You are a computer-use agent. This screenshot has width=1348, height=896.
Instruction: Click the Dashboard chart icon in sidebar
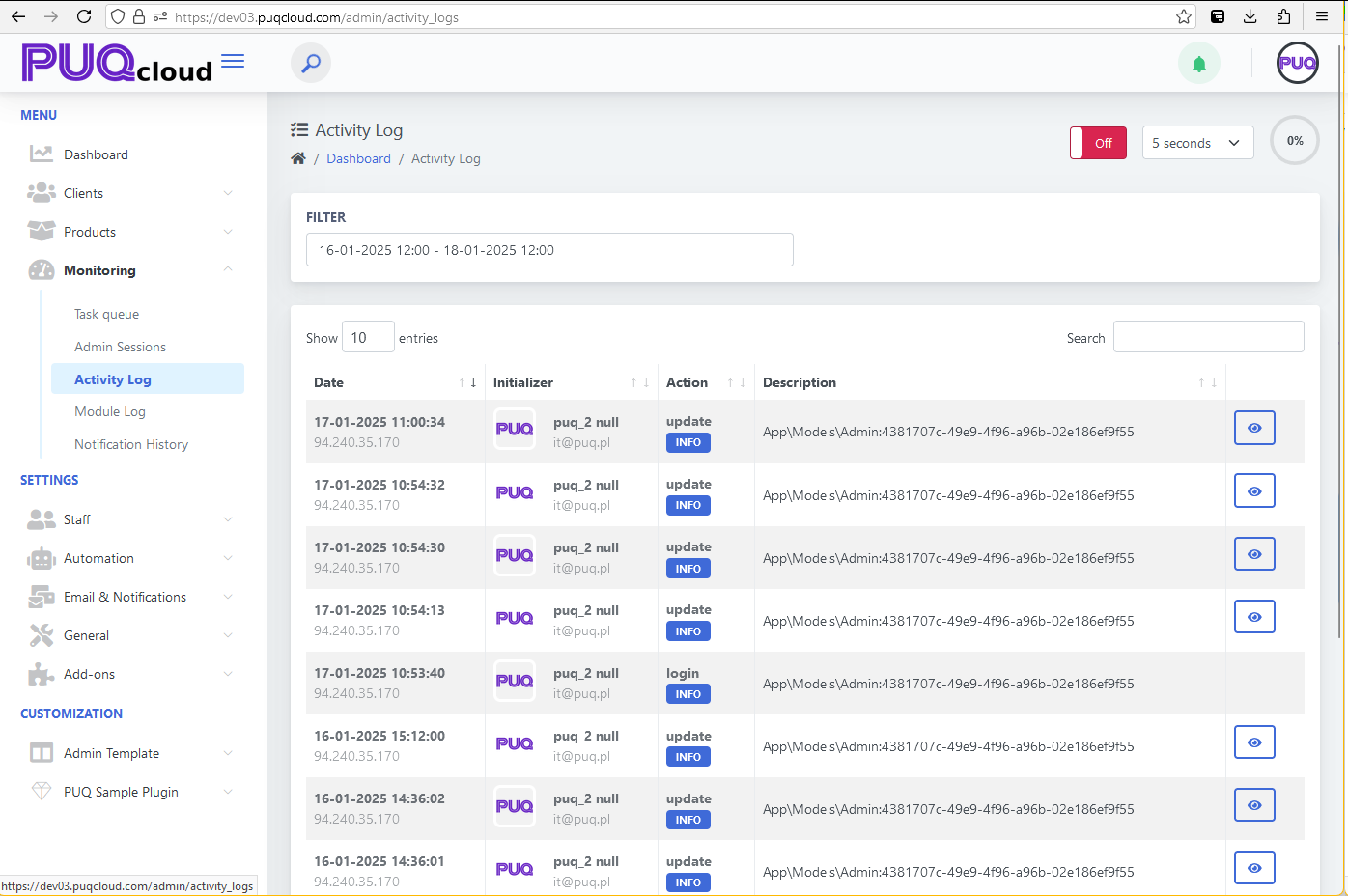point(42,154)
